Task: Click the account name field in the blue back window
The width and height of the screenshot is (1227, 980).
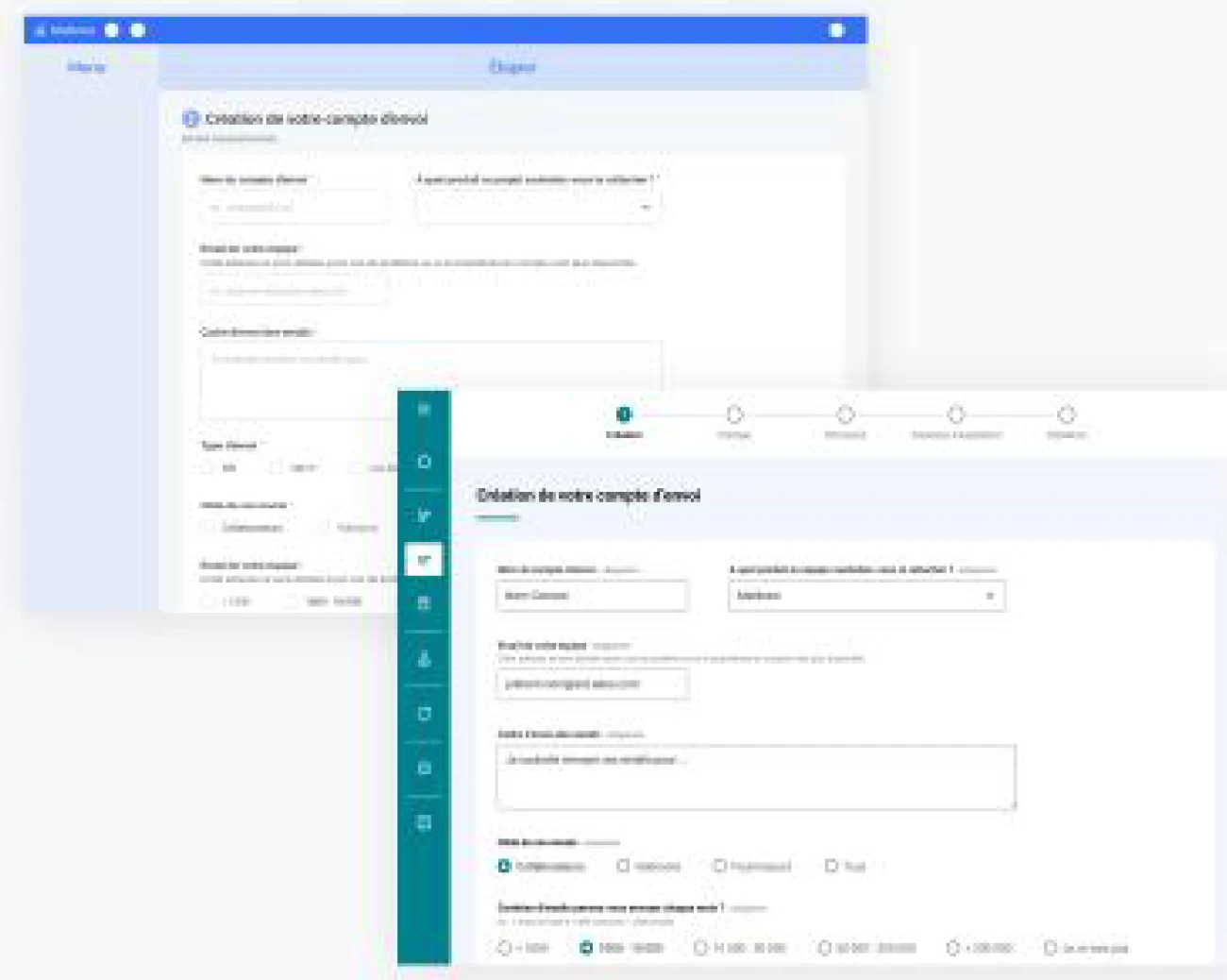Action: tap(294, 207)
